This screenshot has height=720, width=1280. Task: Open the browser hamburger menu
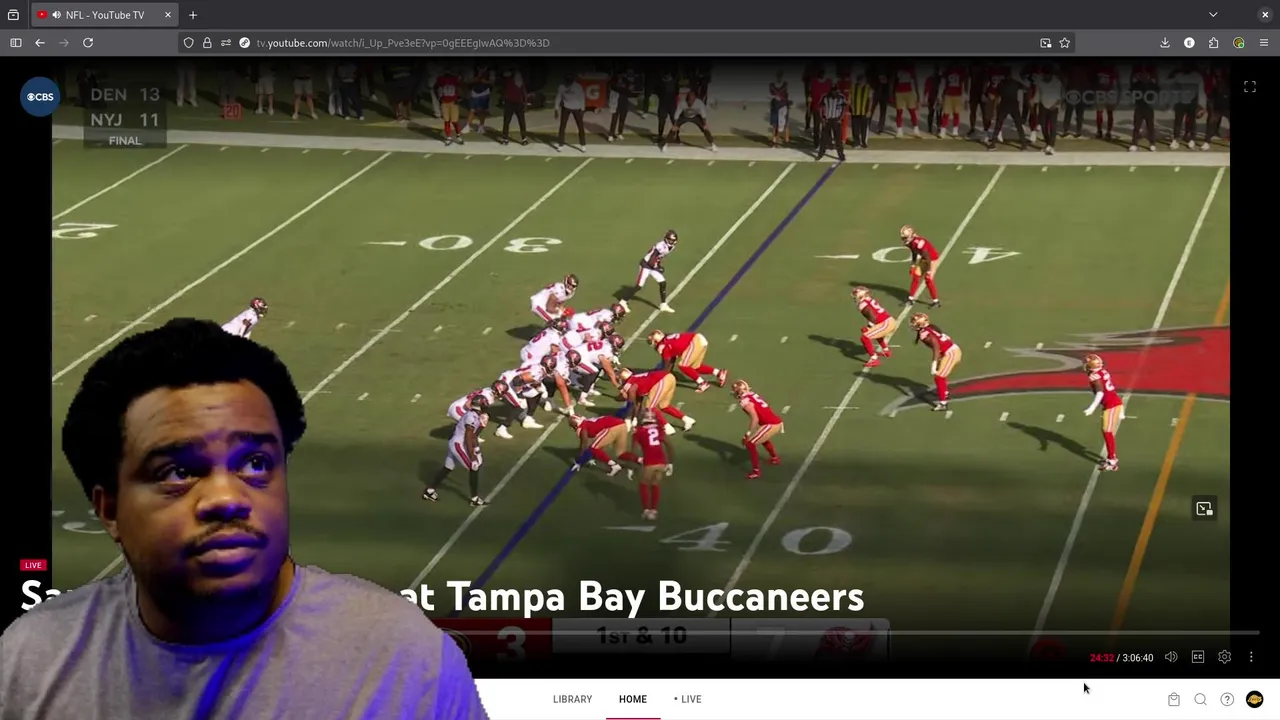point(1264,43)
